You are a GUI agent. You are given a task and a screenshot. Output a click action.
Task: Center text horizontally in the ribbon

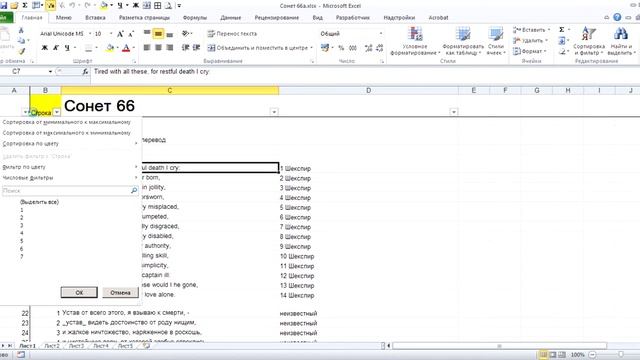click(158, 48)
